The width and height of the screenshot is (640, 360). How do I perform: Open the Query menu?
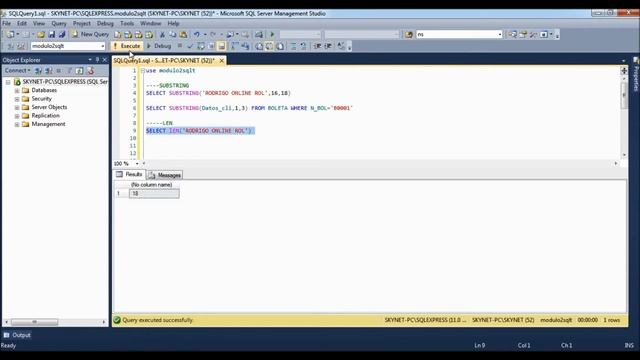point(59,23)
